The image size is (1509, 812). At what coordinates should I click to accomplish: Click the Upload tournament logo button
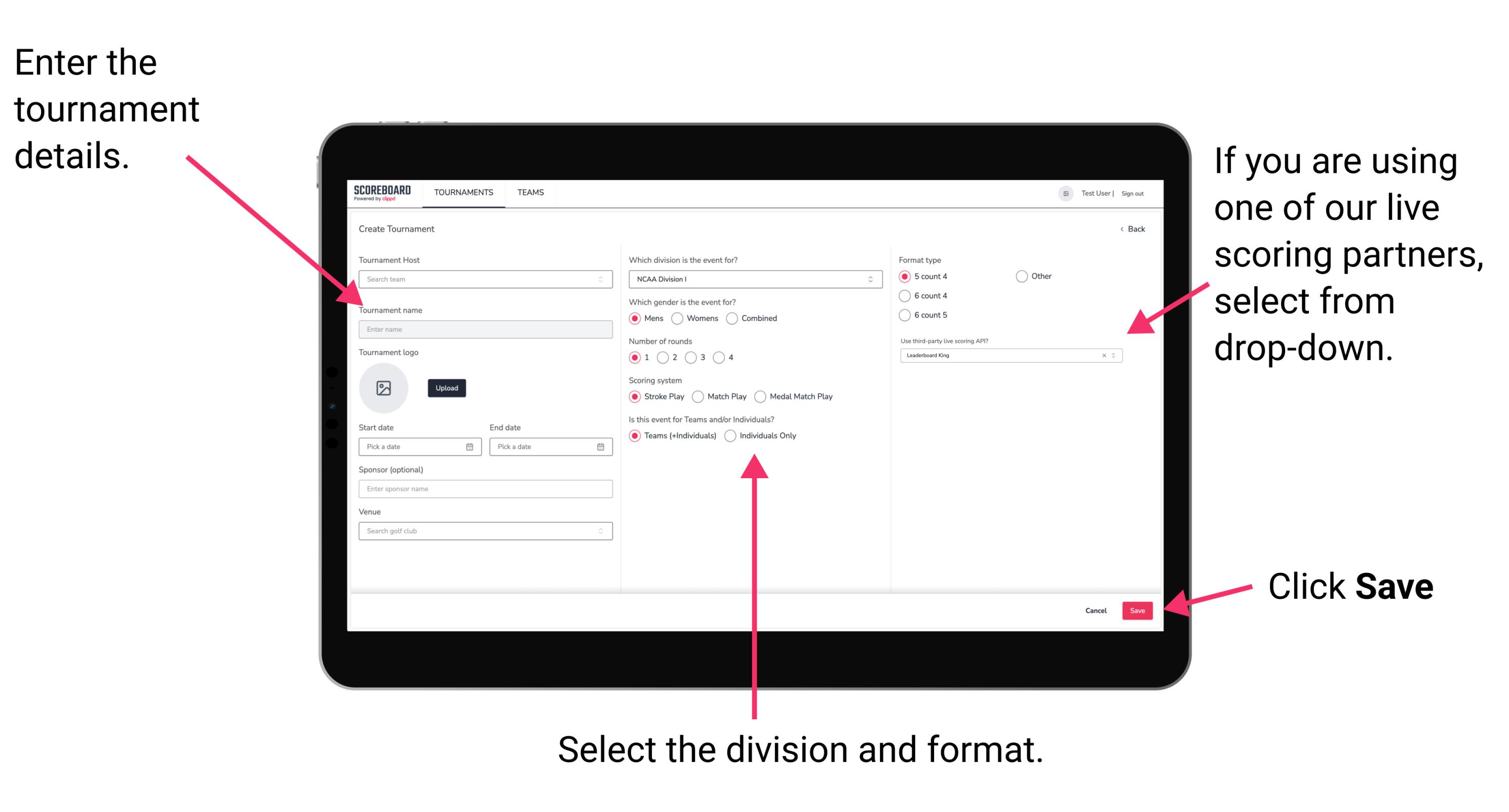click(447, 388)
